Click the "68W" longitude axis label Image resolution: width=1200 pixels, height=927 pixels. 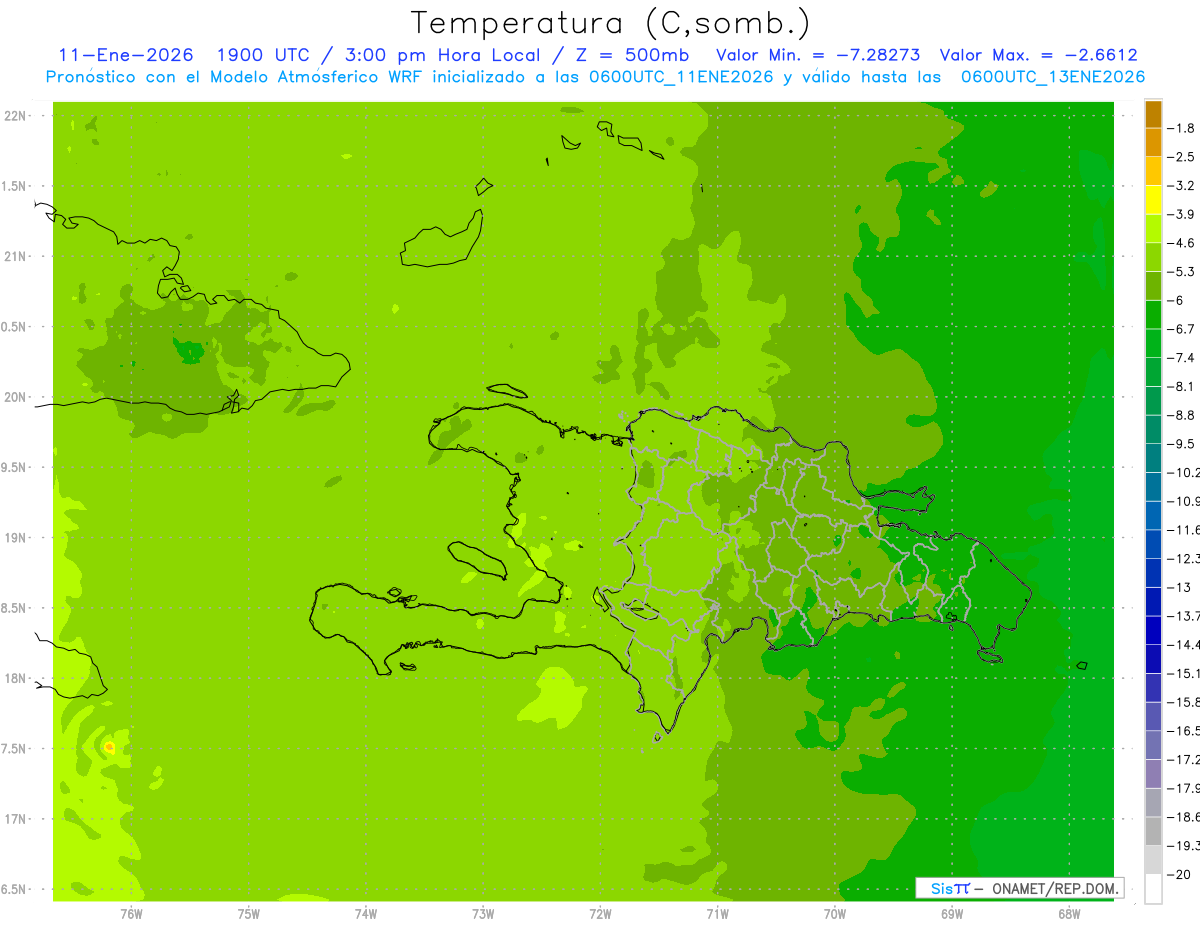1069,913
